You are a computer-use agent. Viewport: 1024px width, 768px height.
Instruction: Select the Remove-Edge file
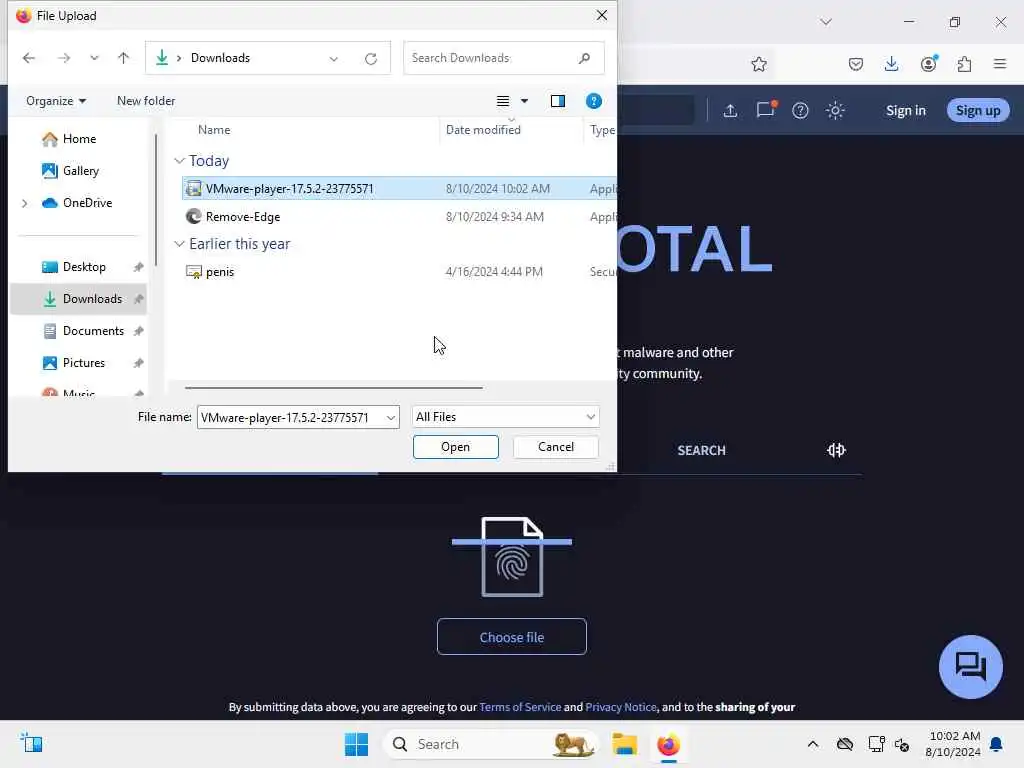coord(242,217)
